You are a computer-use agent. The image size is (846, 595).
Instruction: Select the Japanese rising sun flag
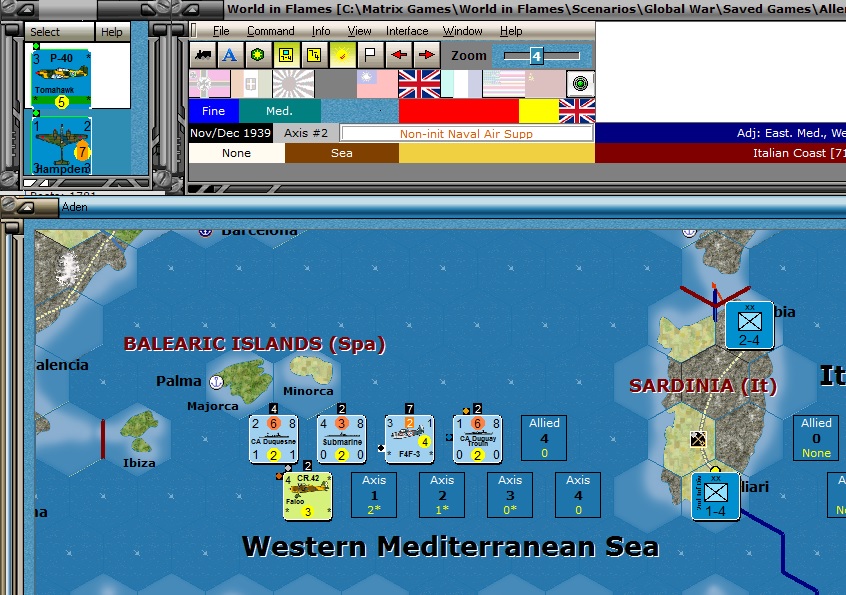coord(294,84)
